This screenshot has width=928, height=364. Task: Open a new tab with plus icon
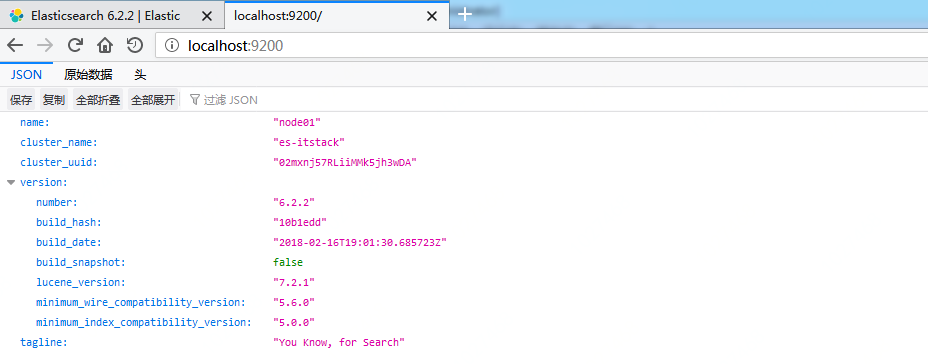(465, 15)
